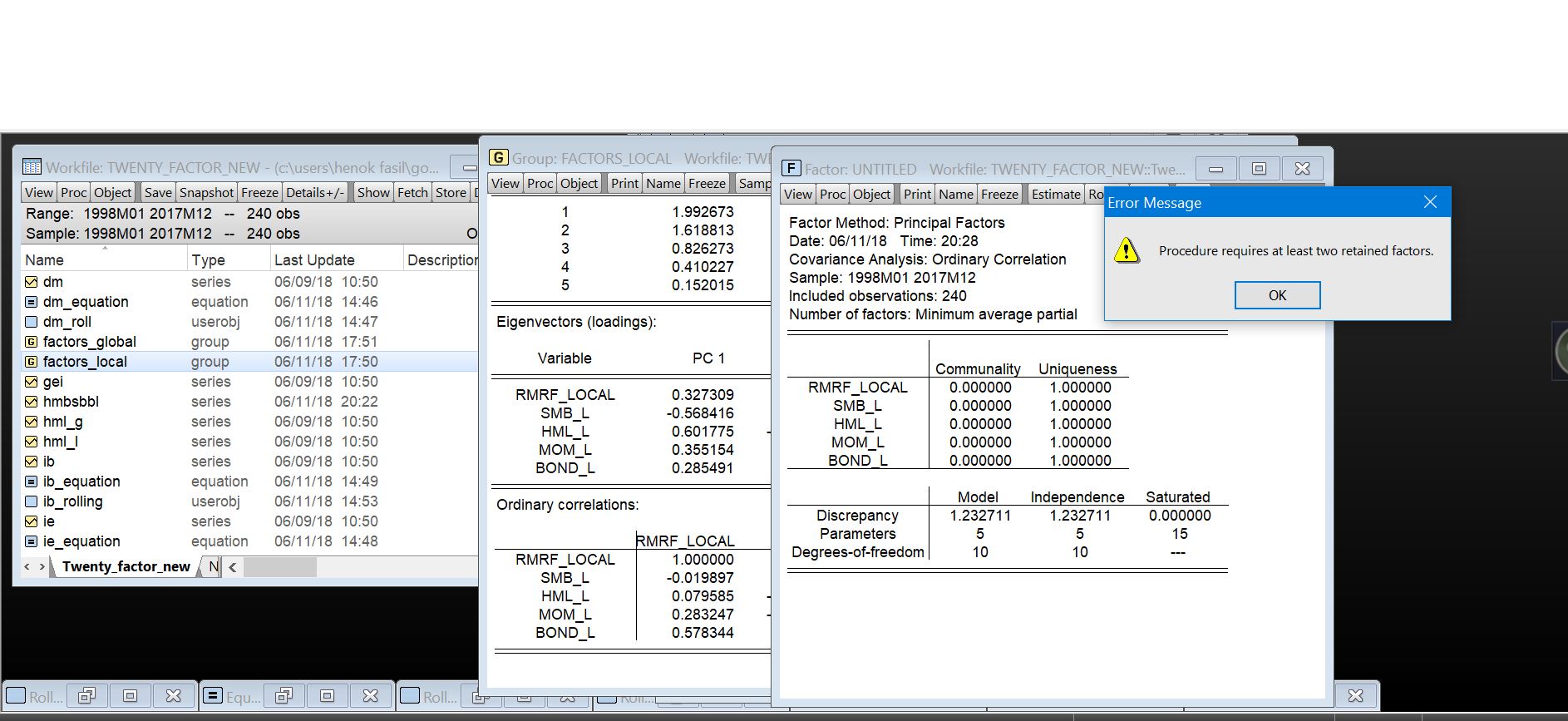
Task: Sort by Last Update column header
Action: click(x=337, y=259)
